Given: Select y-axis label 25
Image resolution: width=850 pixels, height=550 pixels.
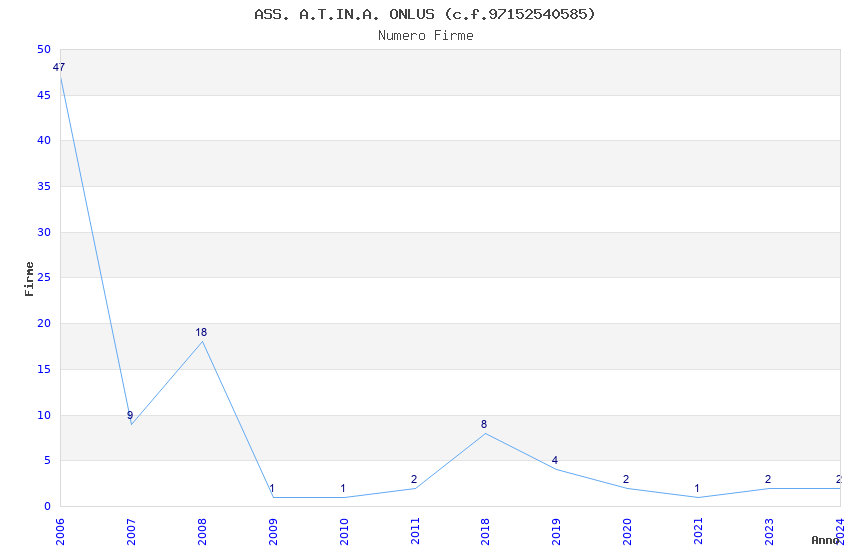Looking at the screenshot, I should click(x=44, y=277).
